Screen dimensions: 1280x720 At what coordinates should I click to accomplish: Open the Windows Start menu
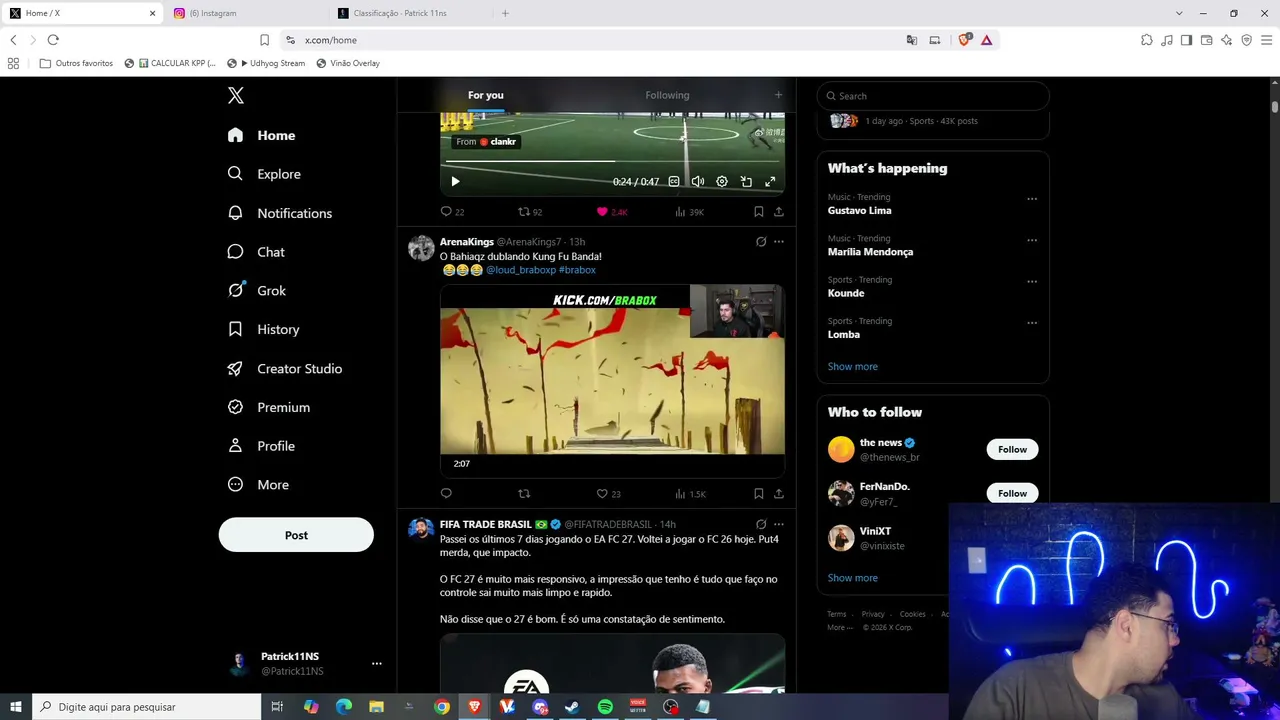(16, 707)
